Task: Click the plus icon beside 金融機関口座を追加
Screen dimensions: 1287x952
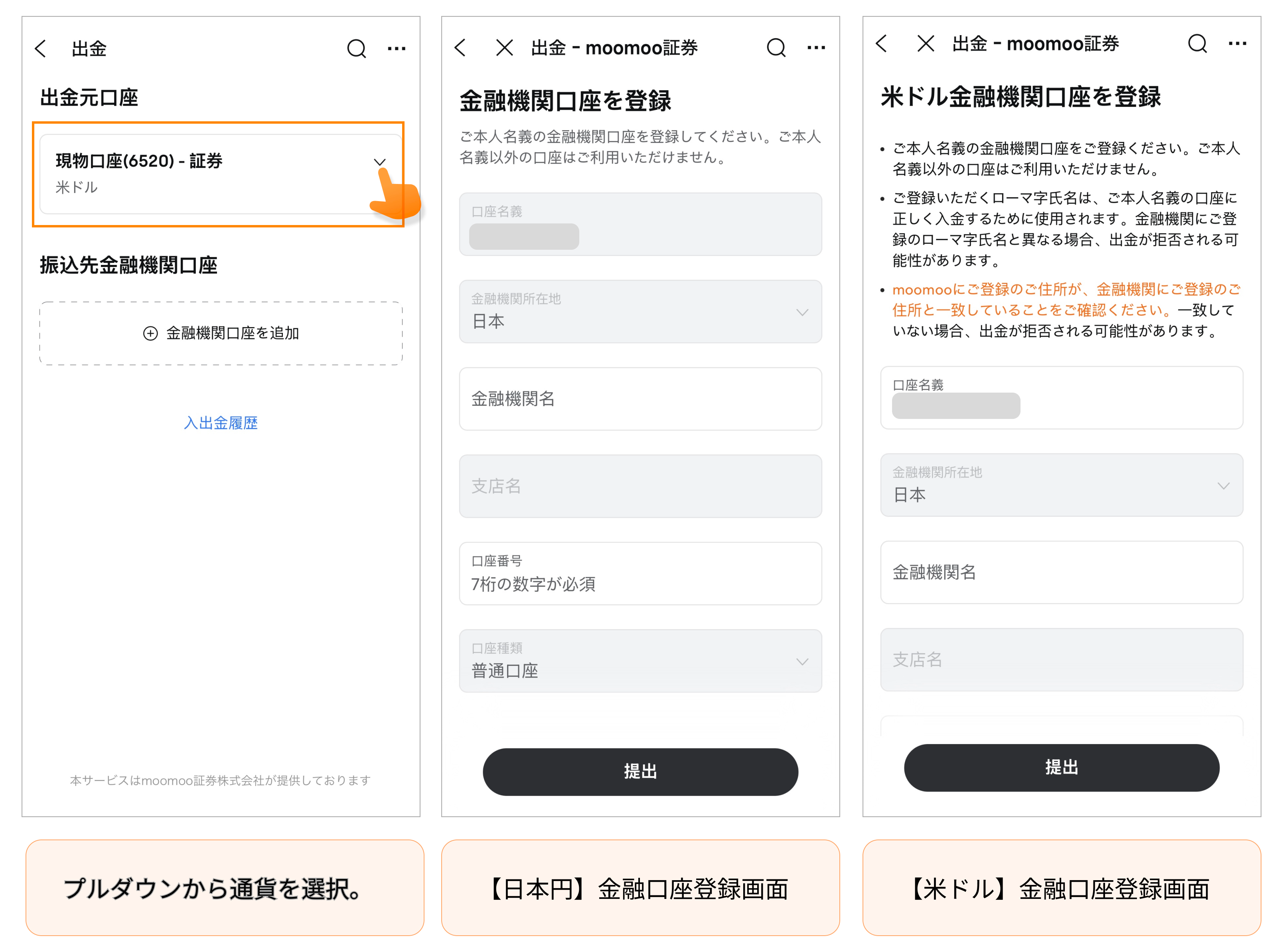Action: [x=150, y=333]
